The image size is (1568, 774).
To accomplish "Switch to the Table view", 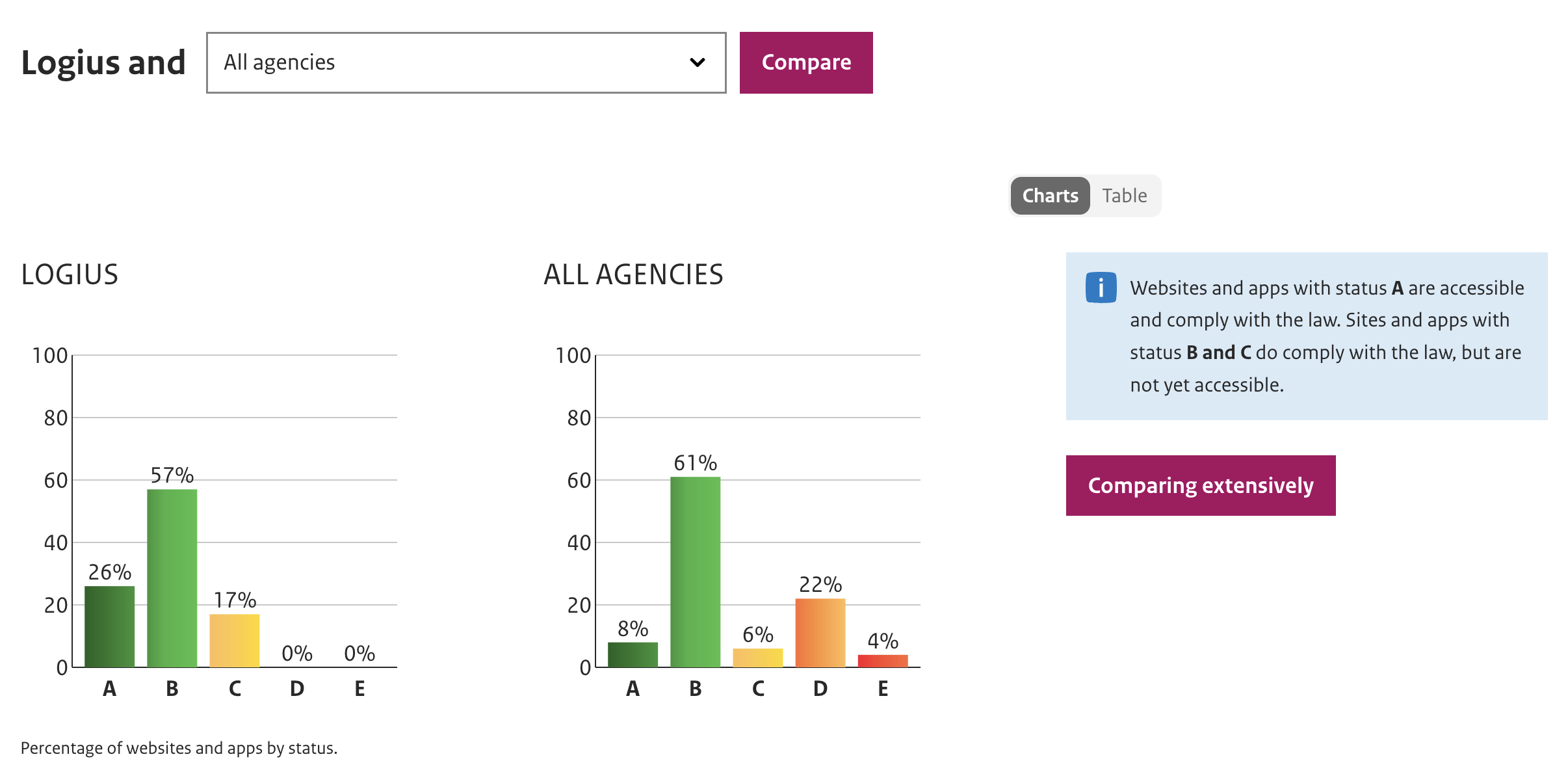I will coord(1124,196).
